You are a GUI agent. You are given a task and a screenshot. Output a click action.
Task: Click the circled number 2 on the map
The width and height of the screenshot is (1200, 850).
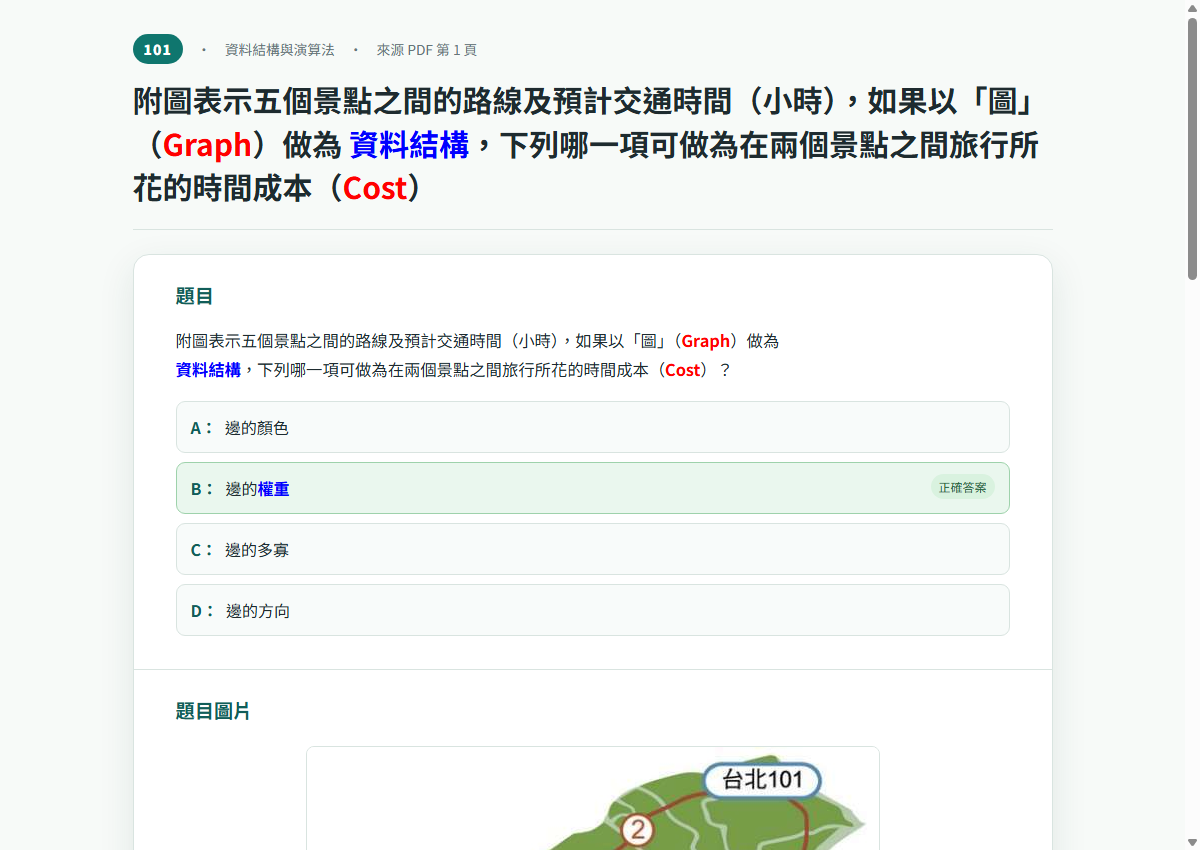(x=637, y=830)
